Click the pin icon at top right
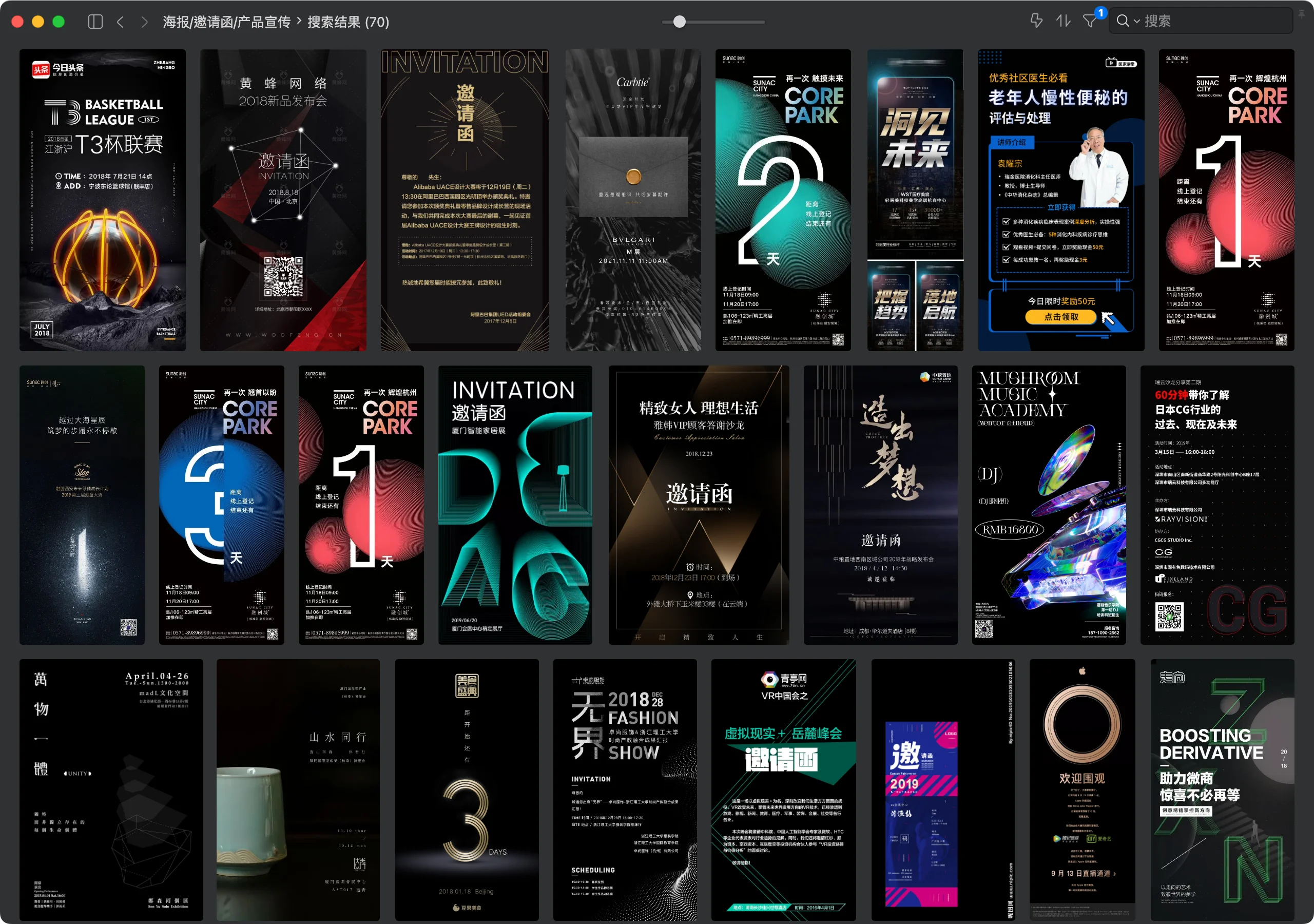 [1301, 14]
